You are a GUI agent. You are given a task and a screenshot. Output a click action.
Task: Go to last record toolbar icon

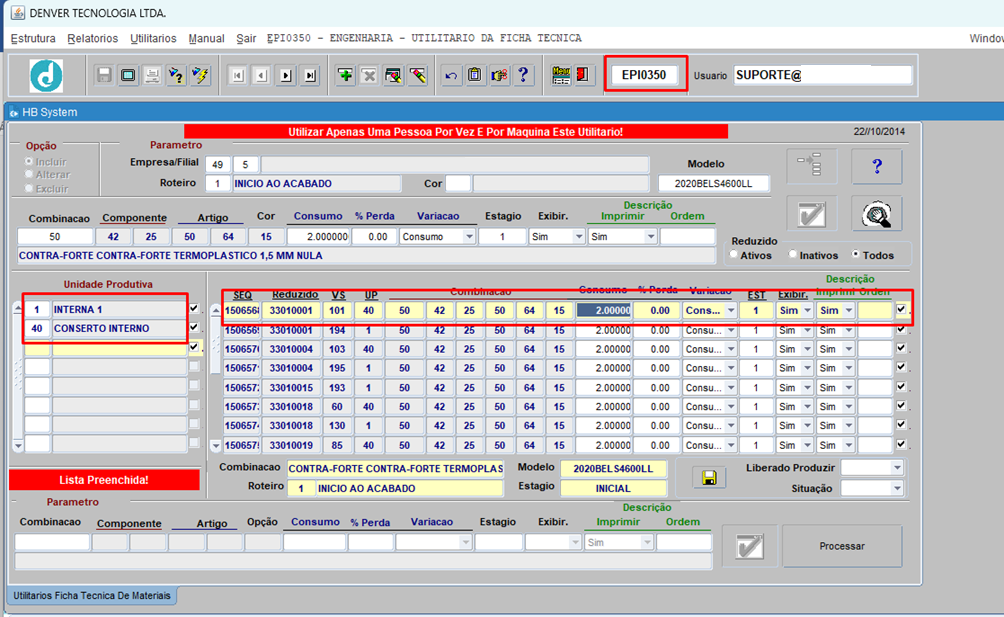point(310,76)
